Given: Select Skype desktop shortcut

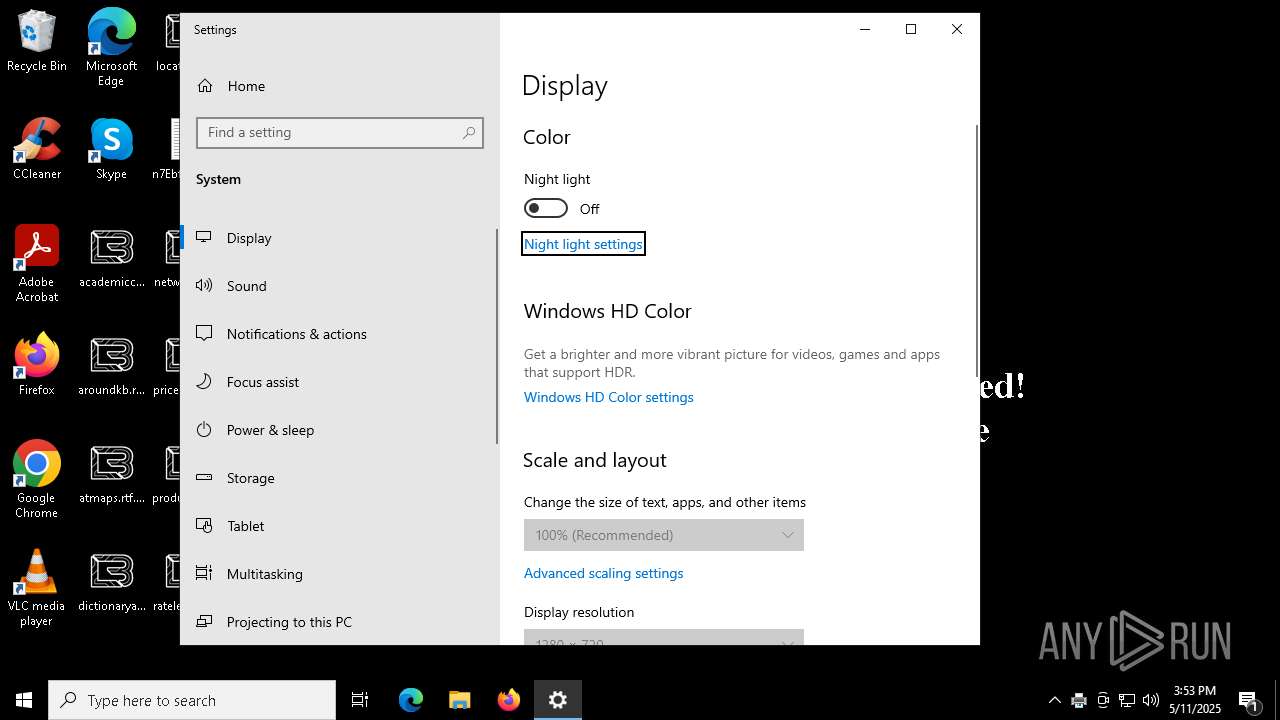Looking at the screenshot, I should click(111, 149).
